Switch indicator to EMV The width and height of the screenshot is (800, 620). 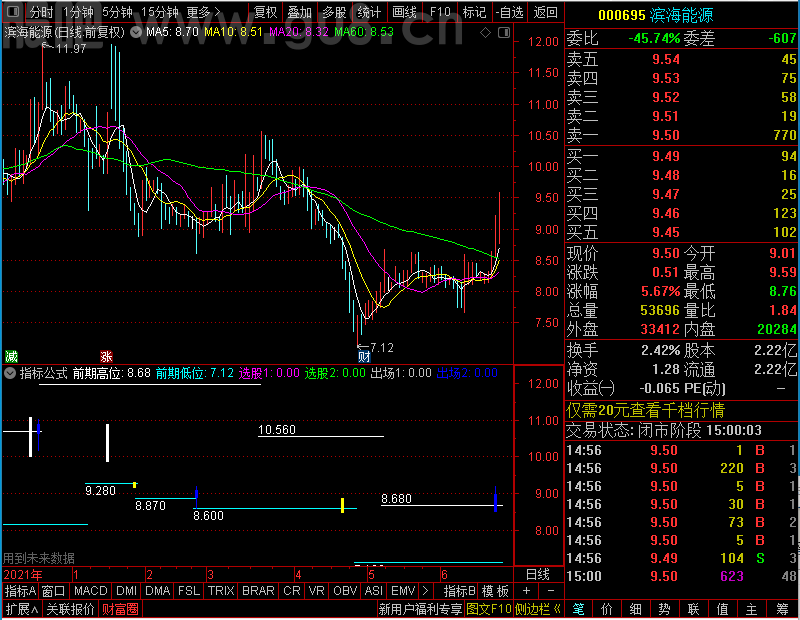(403, 591)
